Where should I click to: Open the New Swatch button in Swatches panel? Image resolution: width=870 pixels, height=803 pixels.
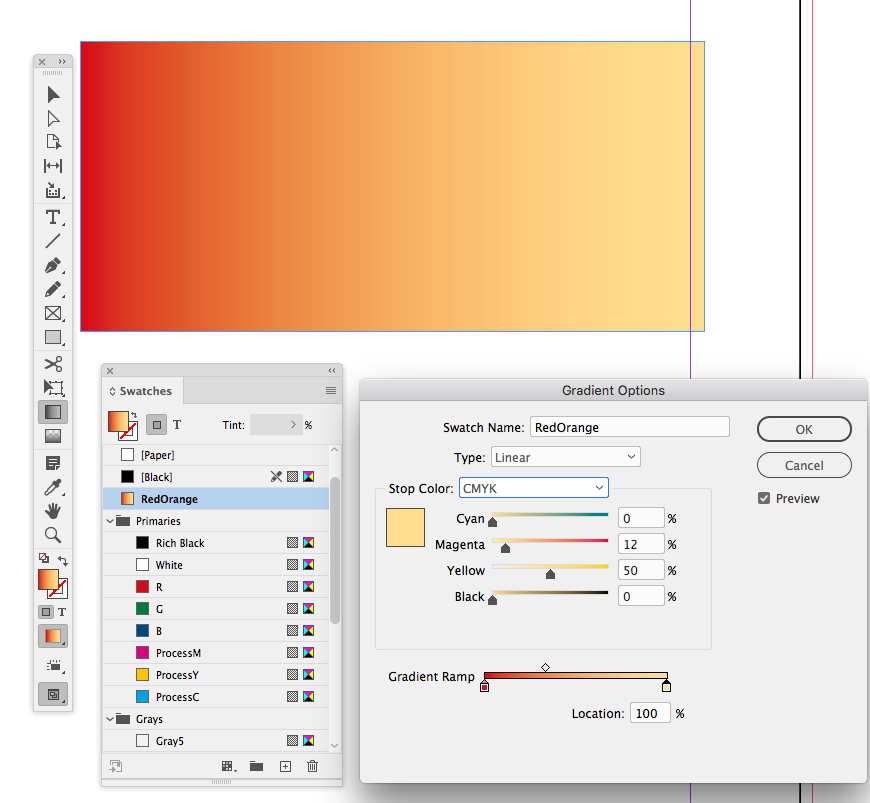(285, 765)
